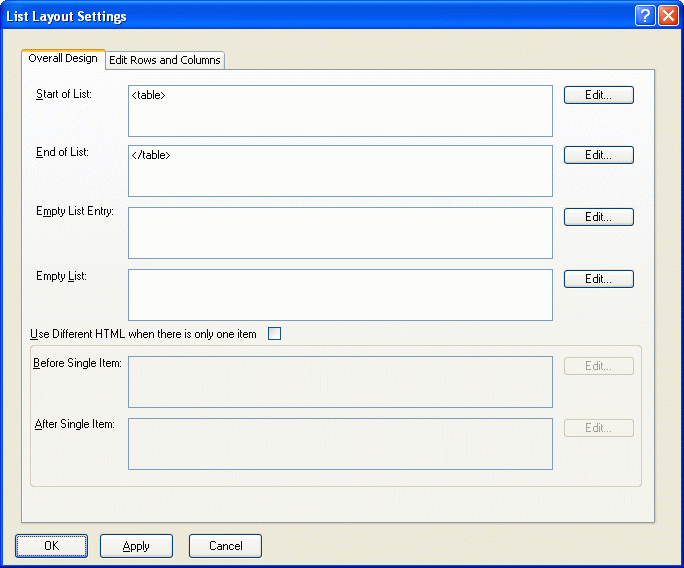
Task: Click the After Single Item Edit button
Action: [598, 428]
